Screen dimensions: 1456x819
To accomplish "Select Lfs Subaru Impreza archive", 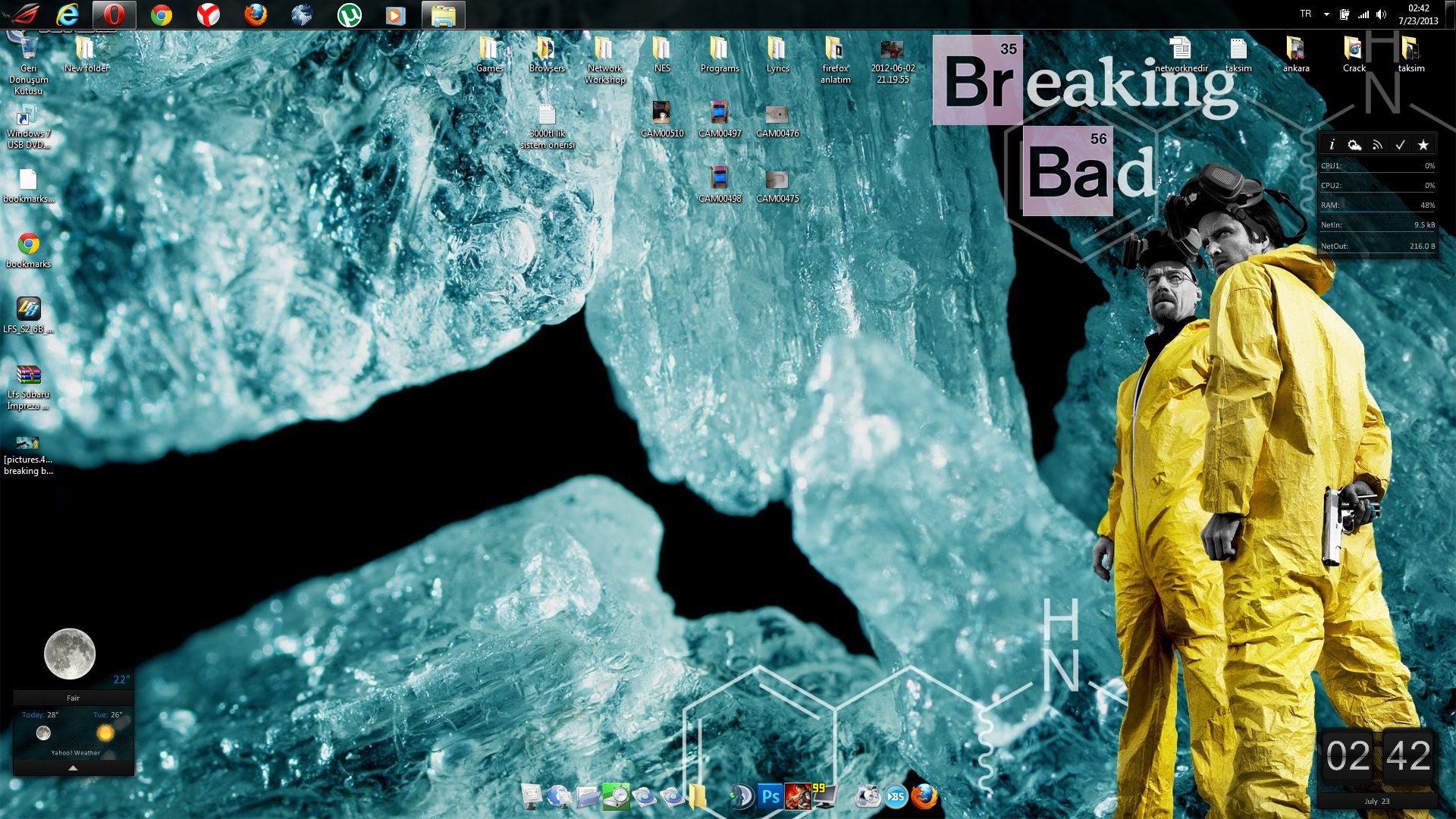I will tap(28, 387).
